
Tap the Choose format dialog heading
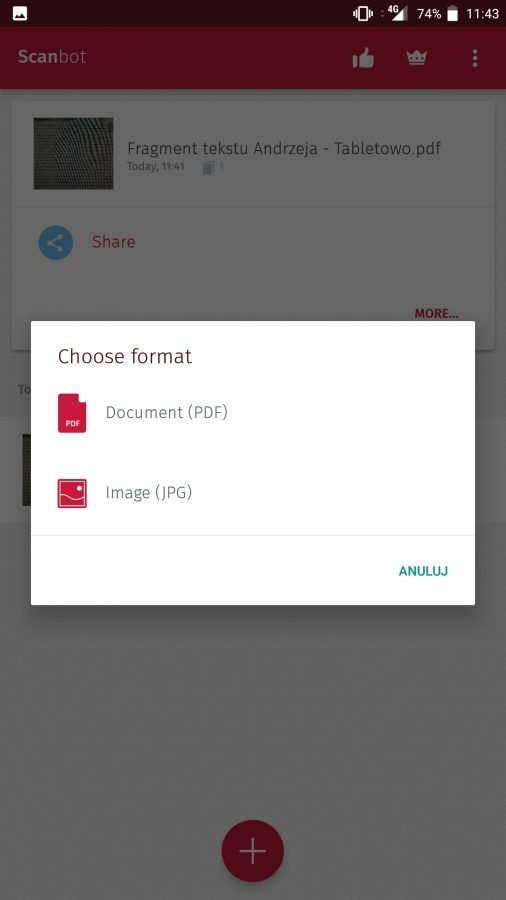(124, 356)
